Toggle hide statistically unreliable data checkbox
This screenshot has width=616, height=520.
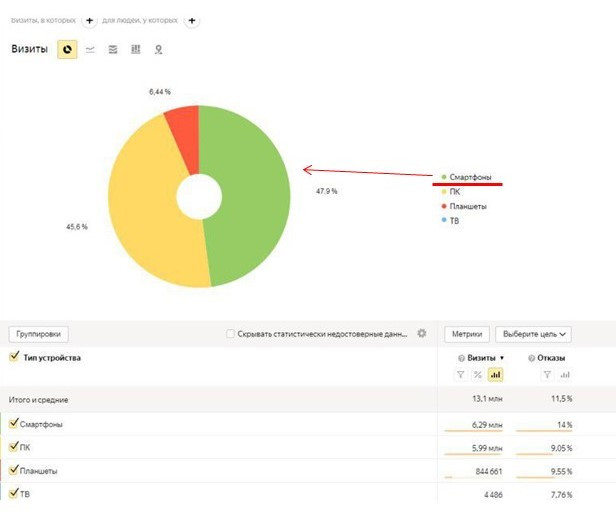point(230,334)
